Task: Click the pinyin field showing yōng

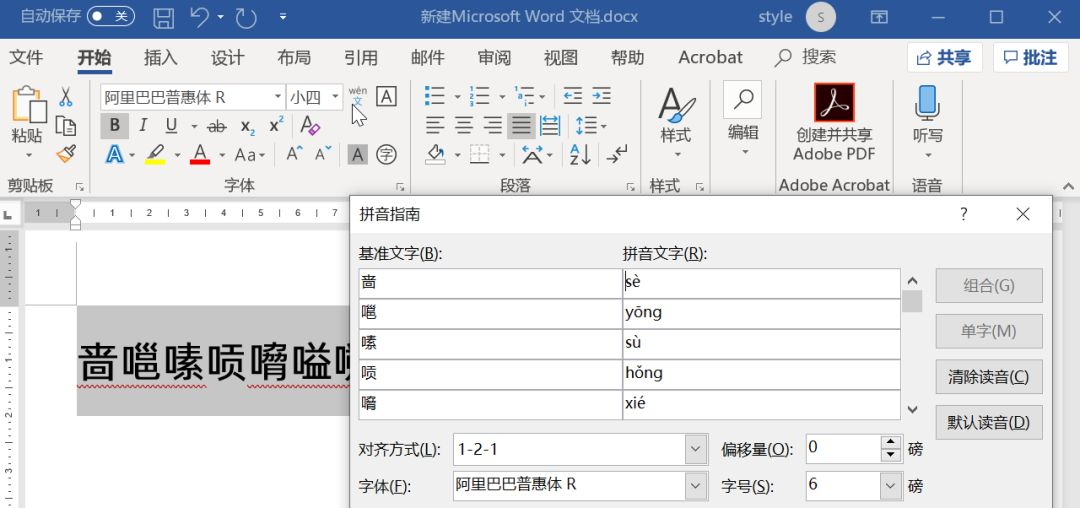Action: tap(761, 313)
